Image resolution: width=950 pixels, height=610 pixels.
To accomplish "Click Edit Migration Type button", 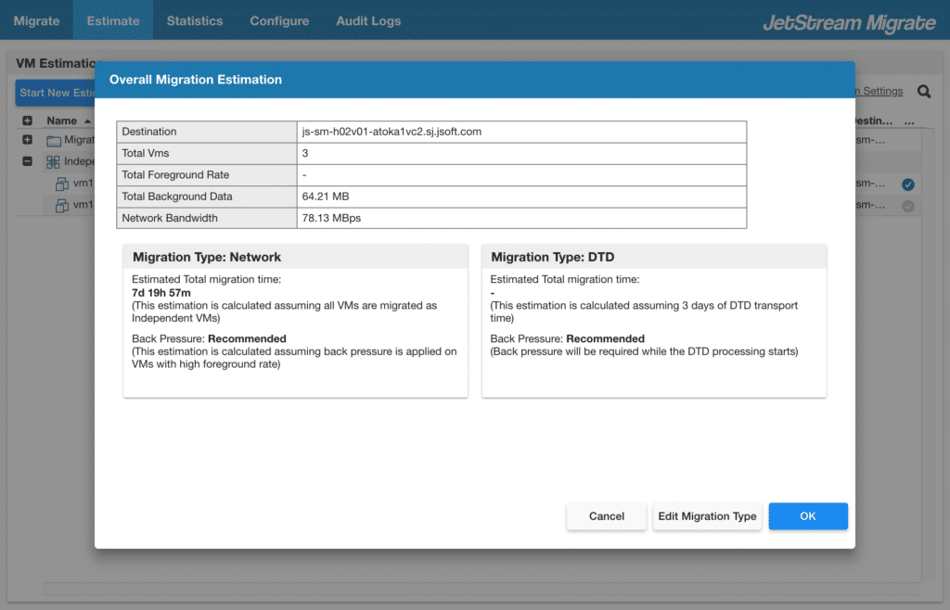I will point(707,516).
